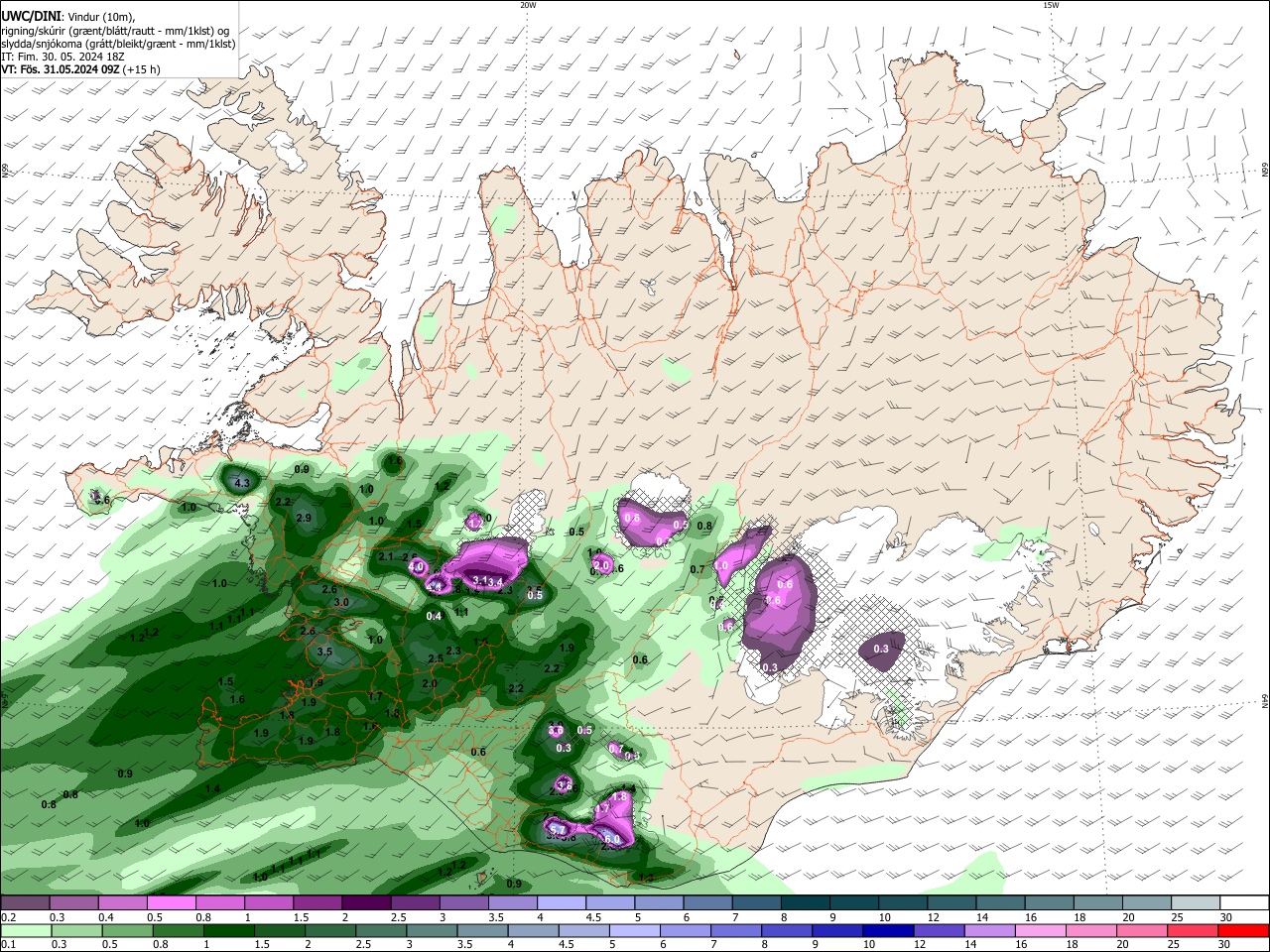Viewport: 1270px width, 952px height.
Task: Select bright red lower legend swatch after 30
Action: point(1243,930)
